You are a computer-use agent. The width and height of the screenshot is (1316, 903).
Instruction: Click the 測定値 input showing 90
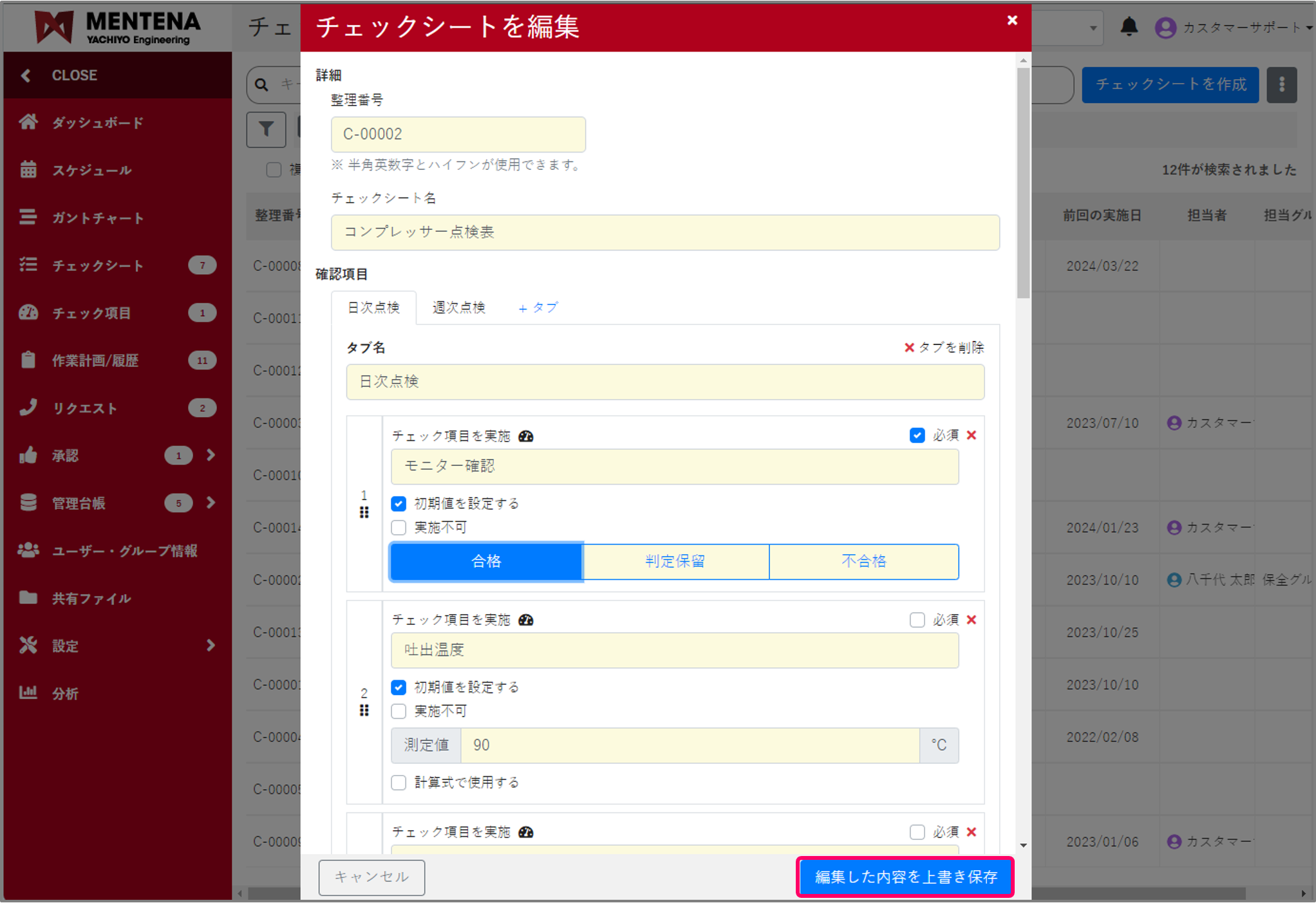tap(689, 745)
